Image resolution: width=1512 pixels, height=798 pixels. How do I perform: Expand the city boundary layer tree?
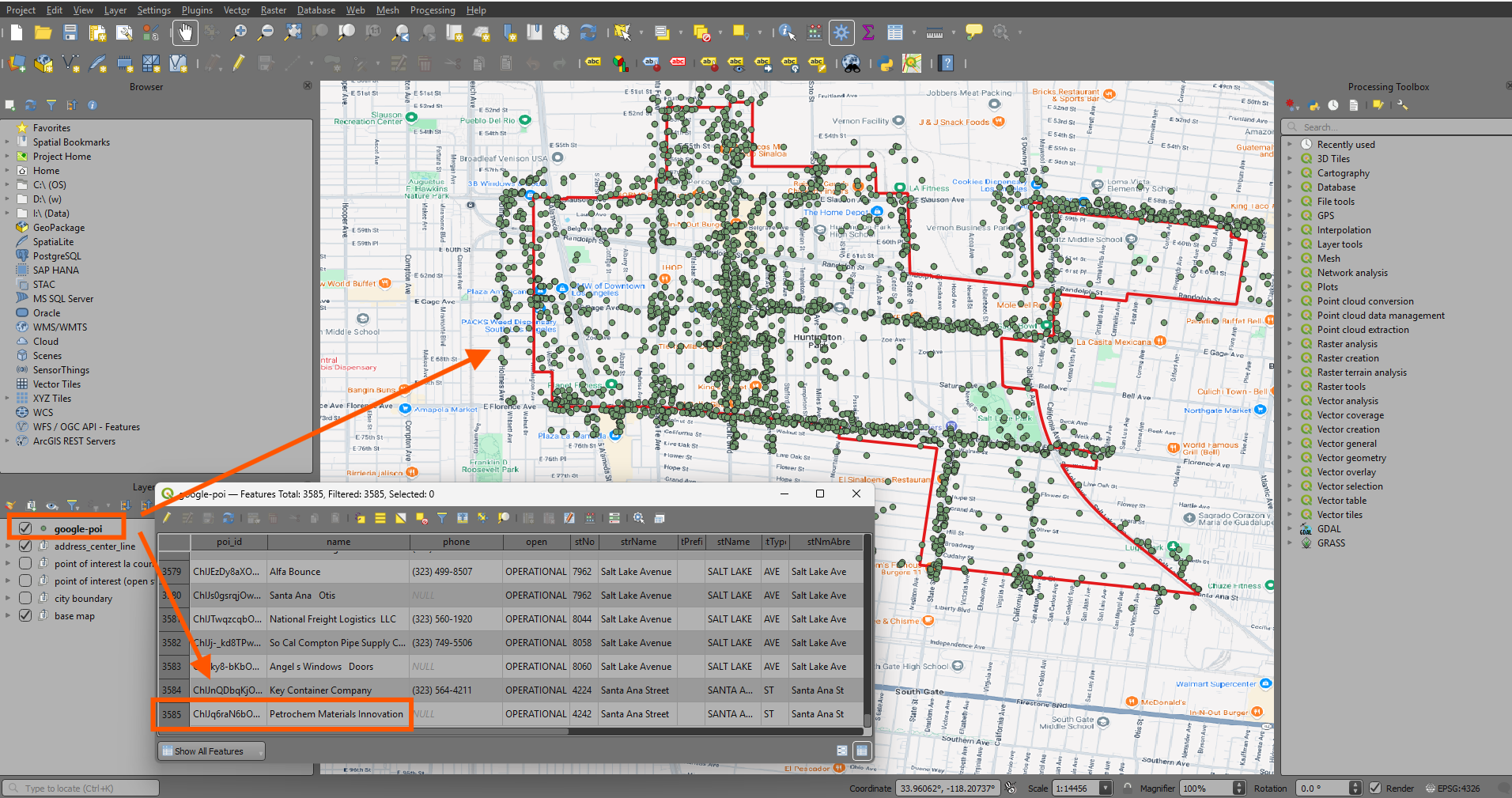(x=8, y=599)
